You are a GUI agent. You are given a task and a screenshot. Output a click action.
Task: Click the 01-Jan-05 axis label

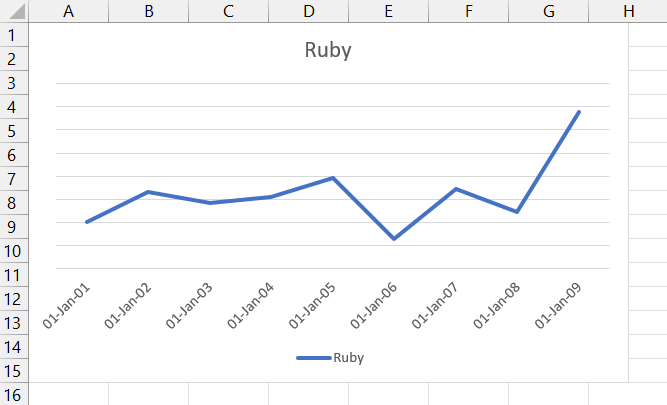[x=312, y=305]
